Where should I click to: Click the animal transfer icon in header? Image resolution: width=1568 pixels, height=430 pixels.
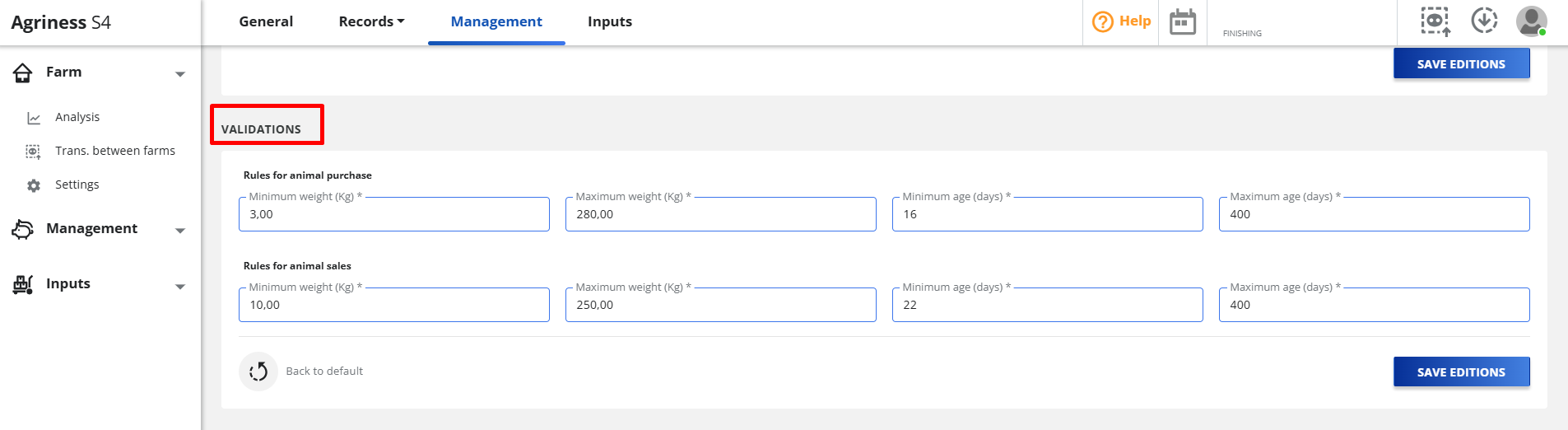[x=1435, y=21]
